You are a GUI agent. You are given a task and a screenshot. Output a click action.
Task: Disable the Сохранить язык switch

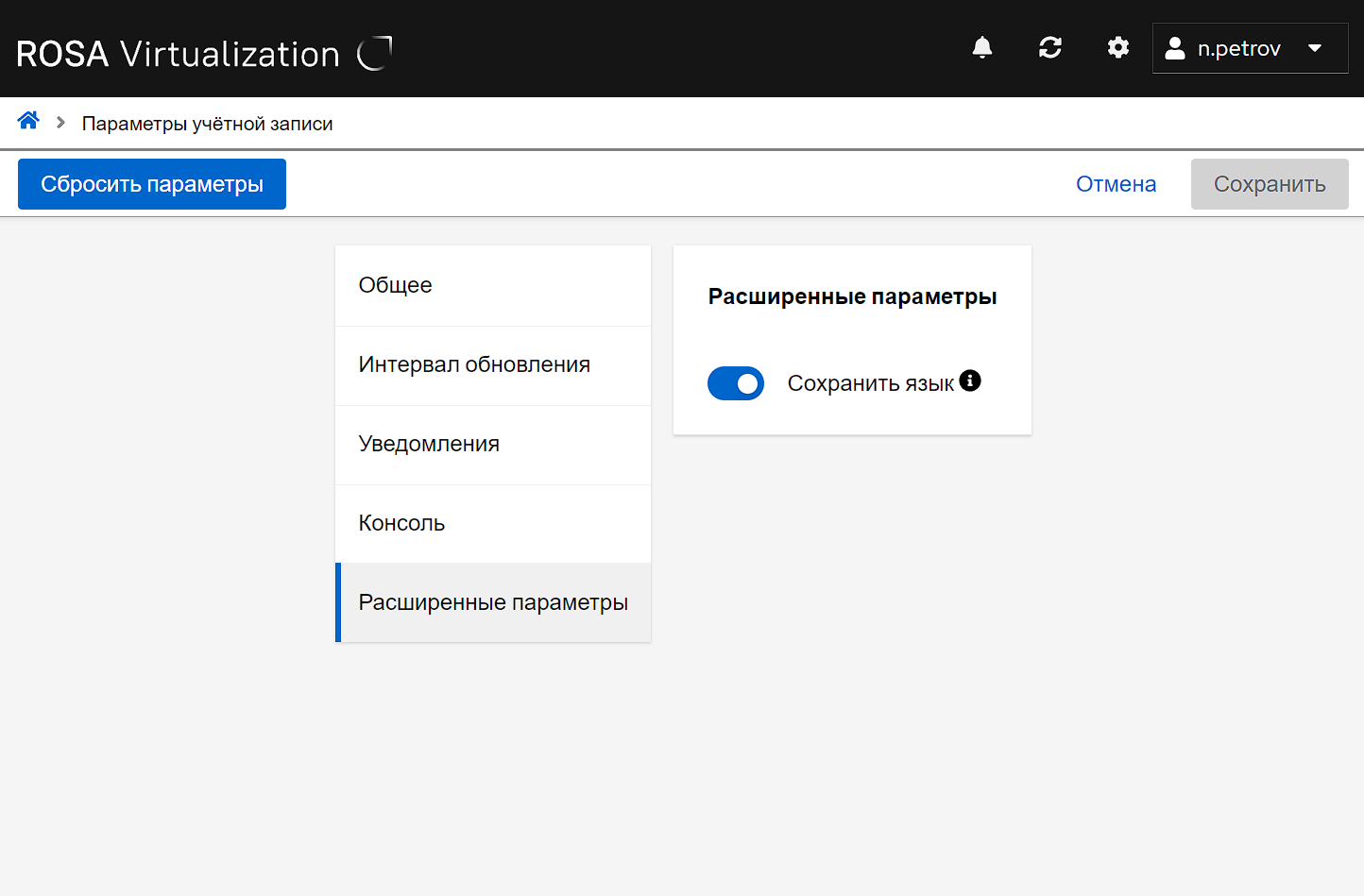point(736,383)
